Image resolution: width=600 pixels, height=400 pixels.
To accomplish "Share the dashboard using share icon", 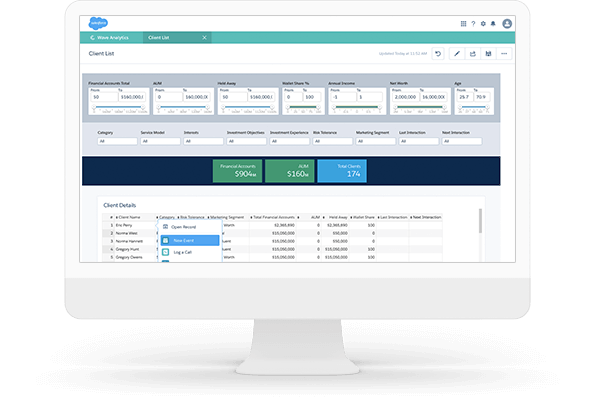I will pyautogui.click(x=472, y=53).
